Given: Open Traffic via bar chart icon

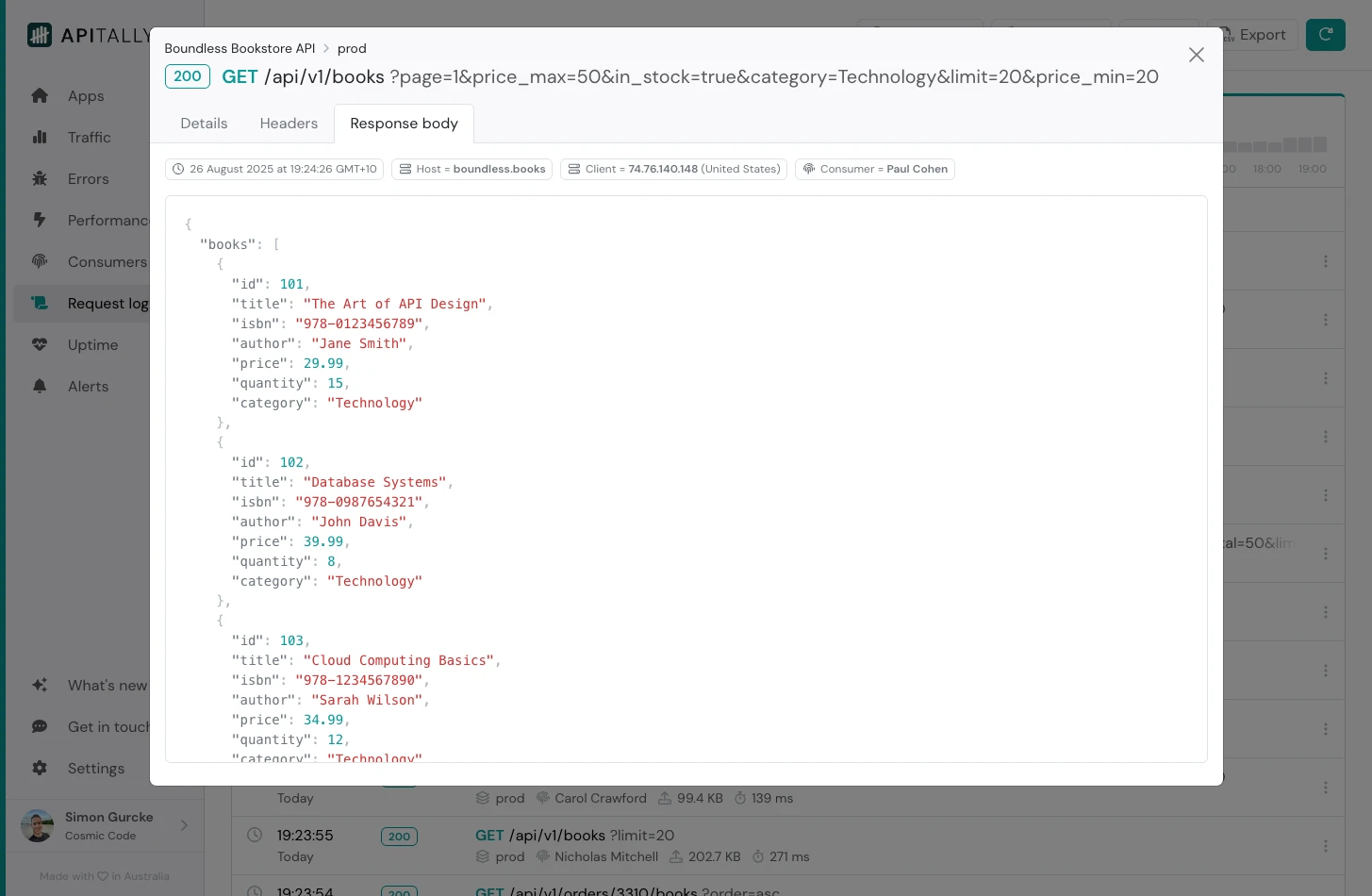Looking at the screenshot, I should tap(40, 138).
